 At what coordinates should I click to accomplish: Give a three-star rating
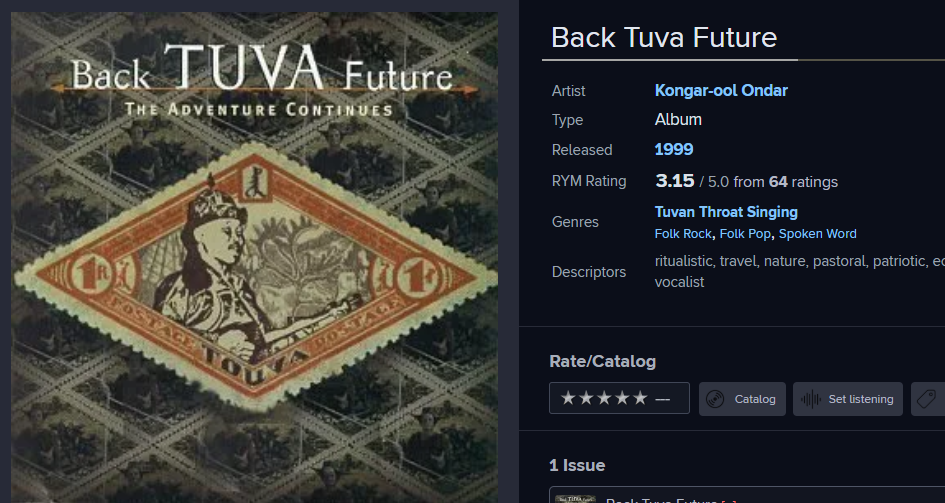[604, 398]
